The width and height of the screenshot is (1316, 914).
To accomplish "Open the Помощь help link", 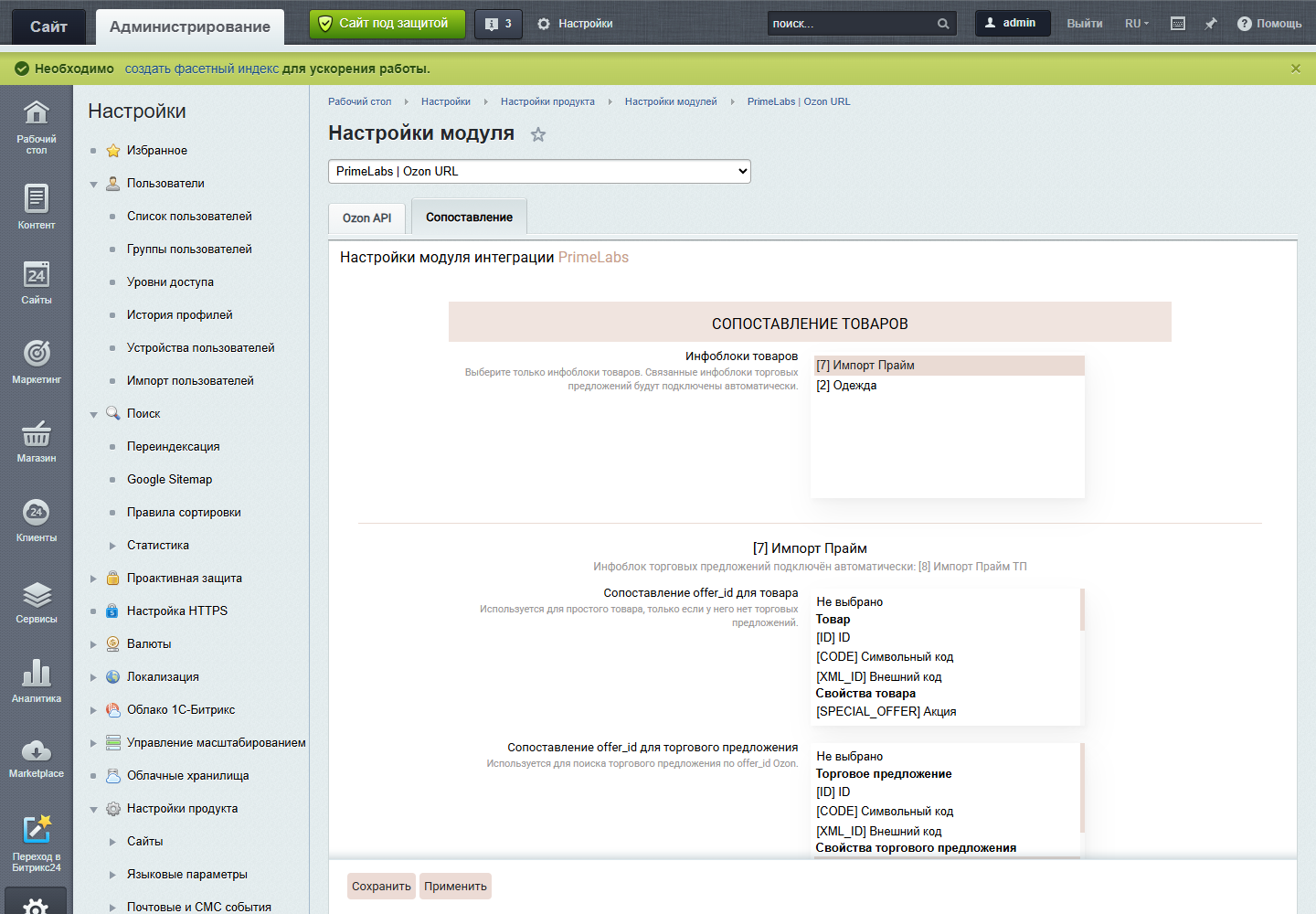I will [x=1269, y=24].
